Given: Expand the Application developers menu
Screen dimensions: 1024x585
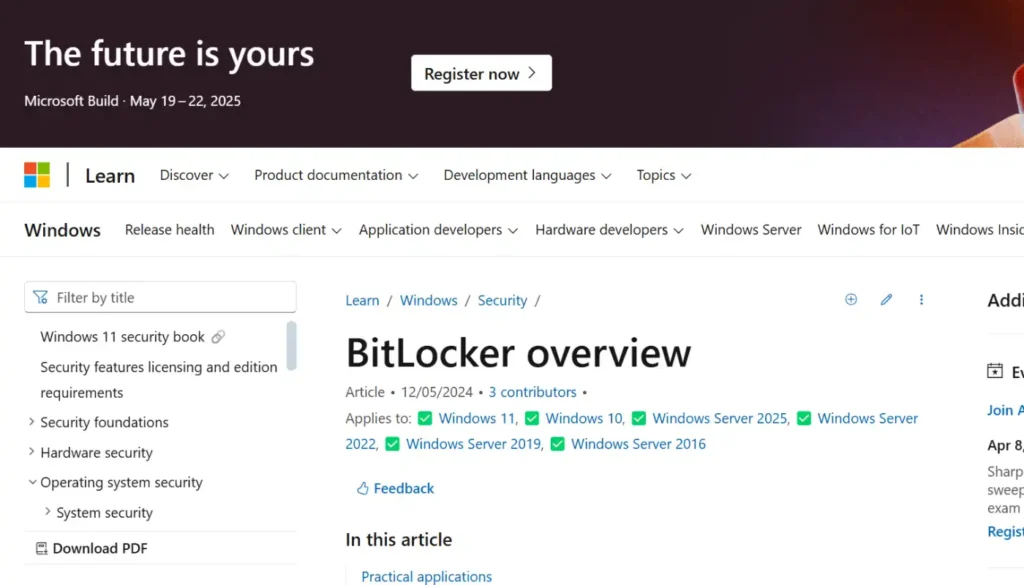Looking at the screenshot, I should pyautogui.click(x=438, y=230).
